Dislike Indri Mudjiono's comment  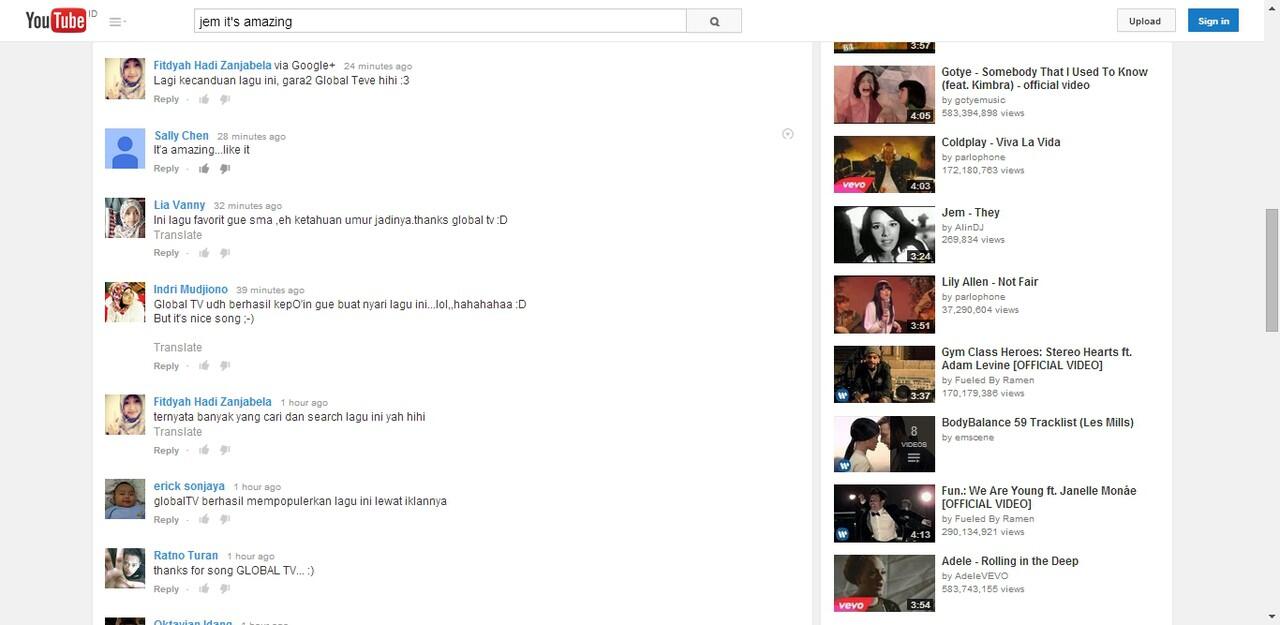point(225,366)
